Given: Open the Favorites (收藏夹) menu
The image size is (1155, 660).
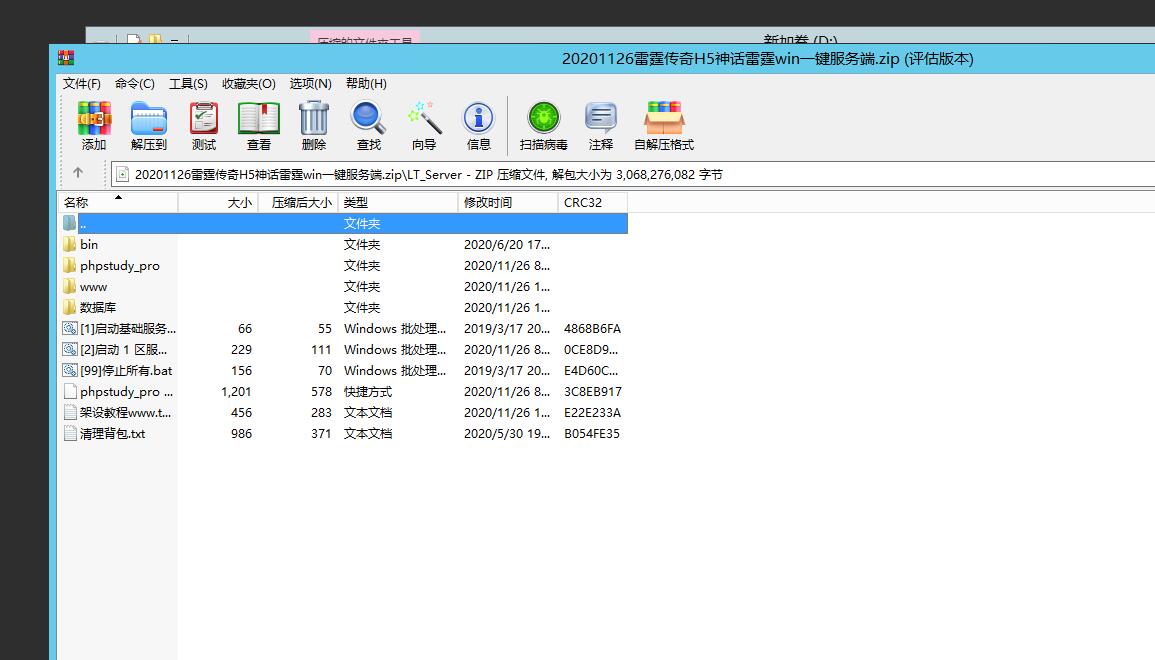Looking at the screenshot, I should [x=248, y=84].
